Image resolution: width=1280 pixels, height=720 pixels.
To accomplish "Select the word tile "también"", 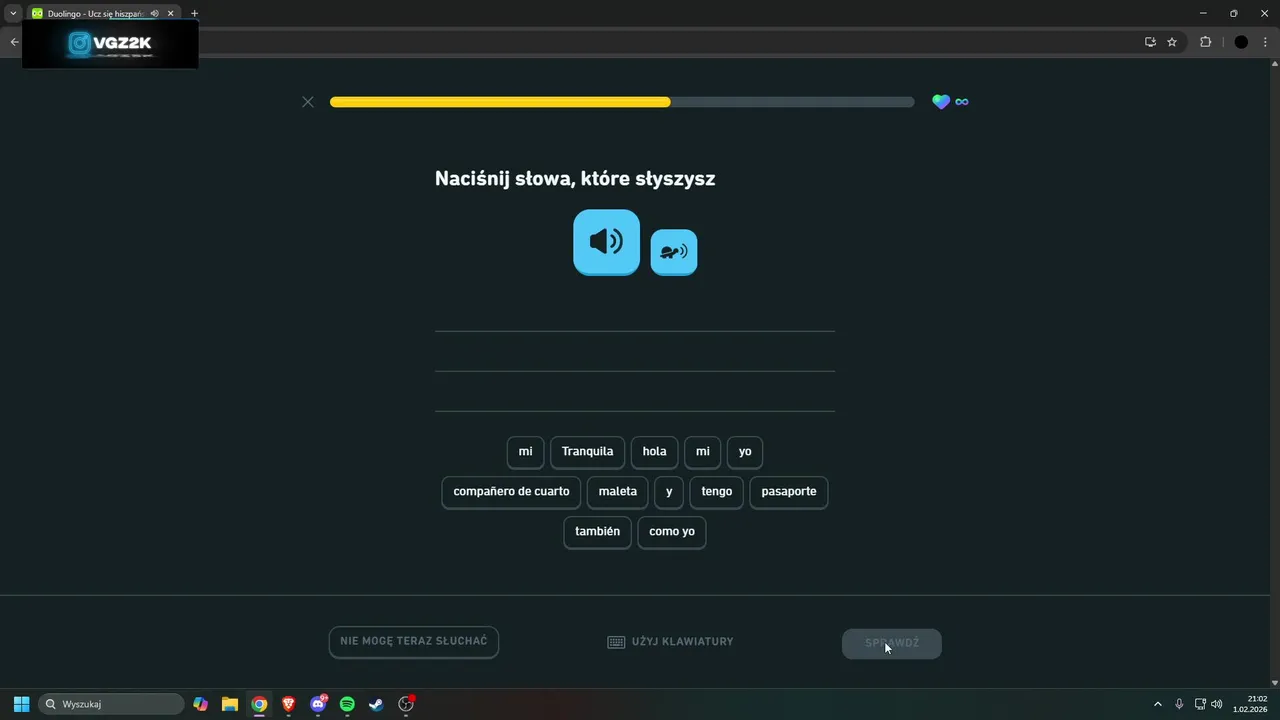I will click(598, 532).
